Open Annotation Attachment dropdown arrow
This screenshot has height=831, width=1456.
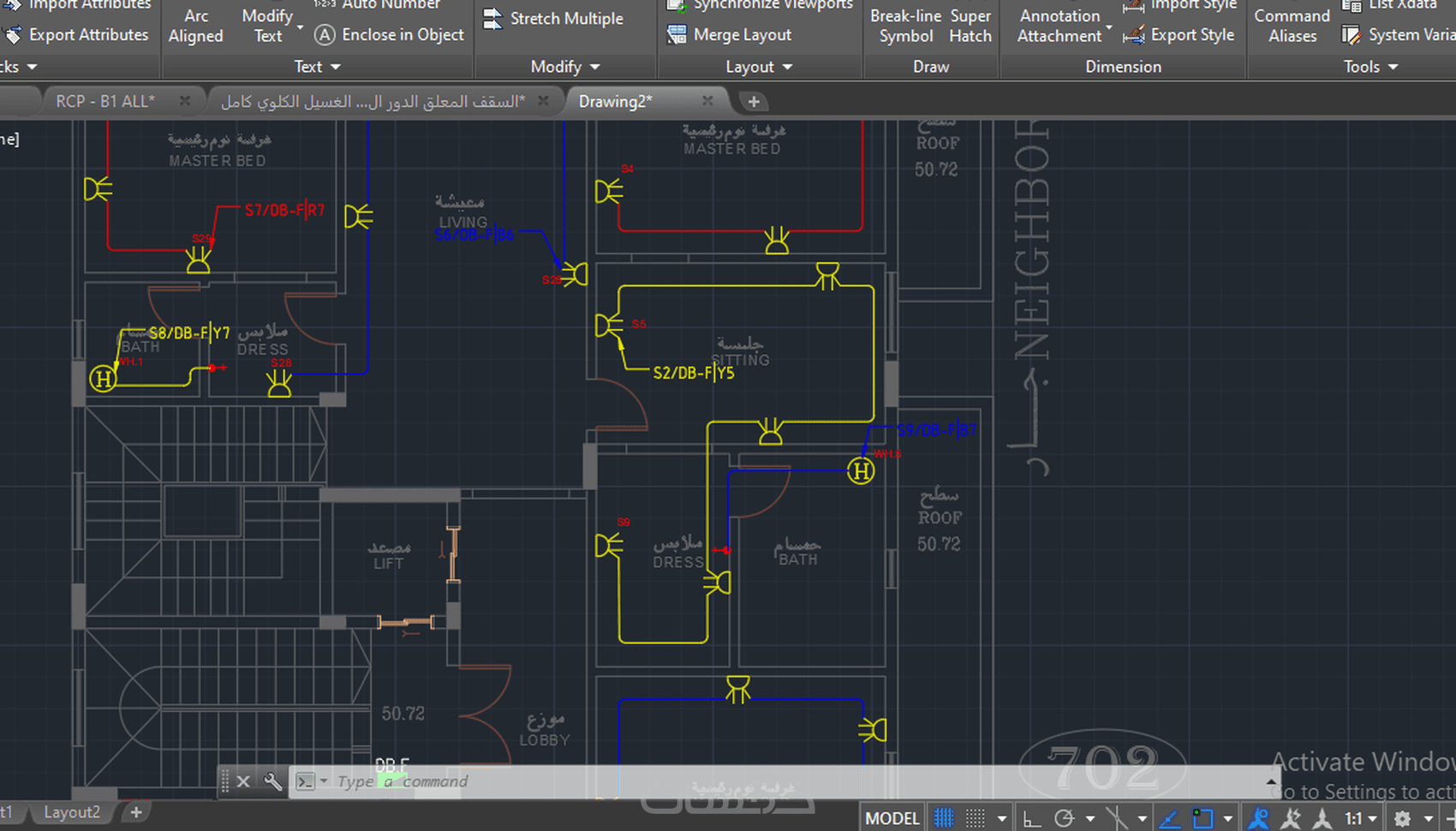[x=1109, y=27]
